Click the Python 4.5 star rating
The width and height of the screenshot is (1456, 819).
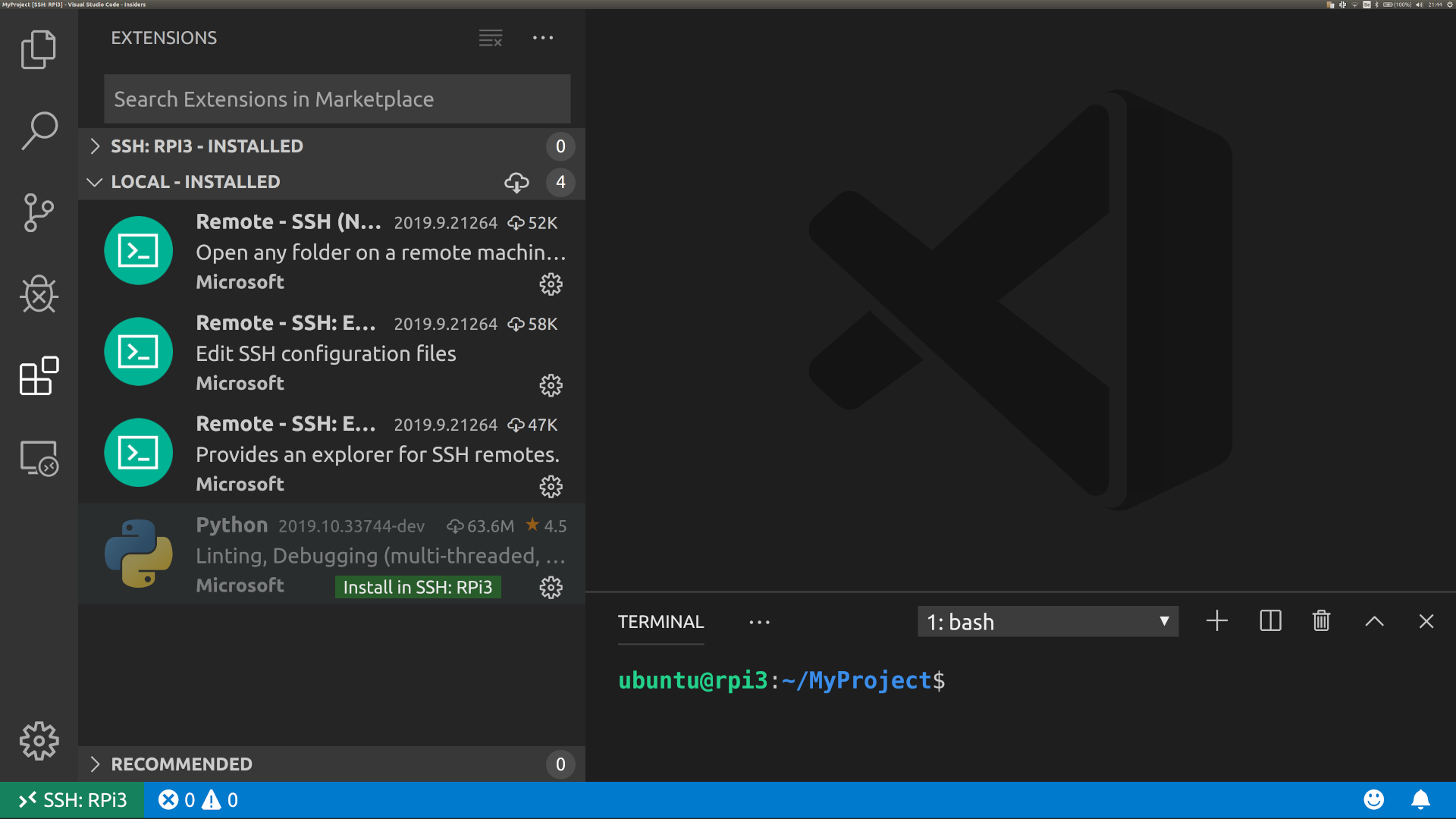(547, 526)
